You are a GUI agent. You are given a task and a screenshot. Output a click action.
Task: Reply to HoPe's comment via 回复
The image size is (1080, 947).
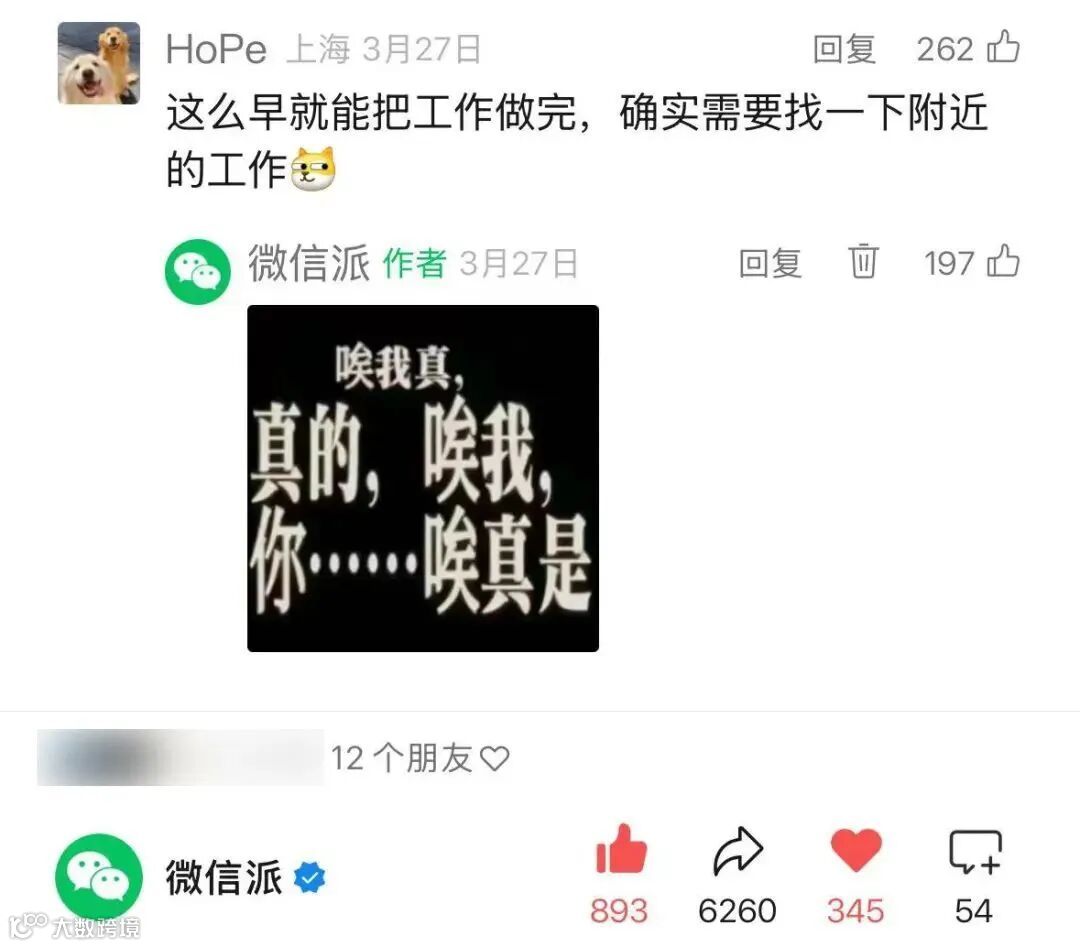(x=844, y=49)
